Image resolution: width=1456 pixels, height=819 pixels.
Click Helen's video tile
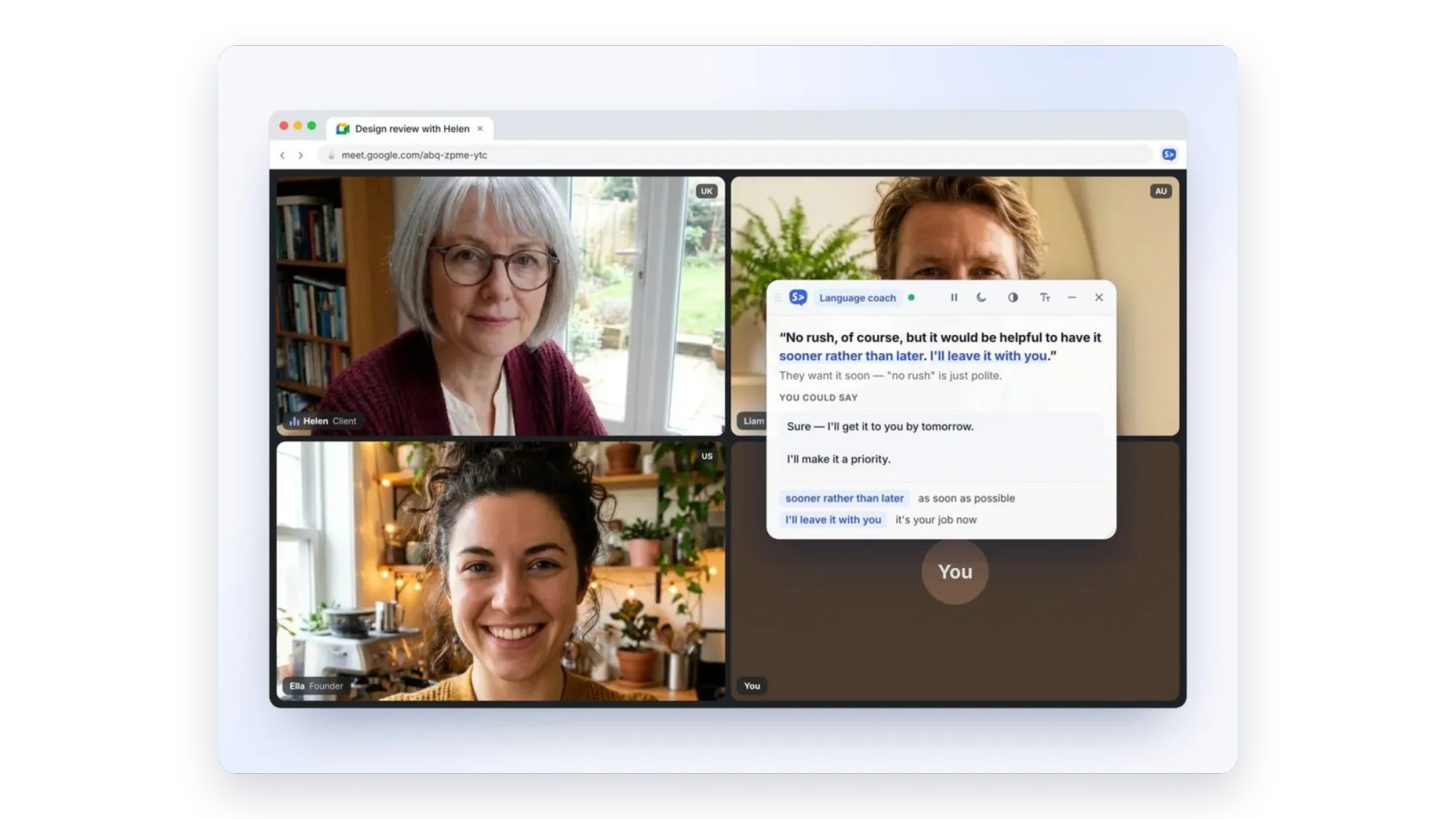tap(501, 306)
